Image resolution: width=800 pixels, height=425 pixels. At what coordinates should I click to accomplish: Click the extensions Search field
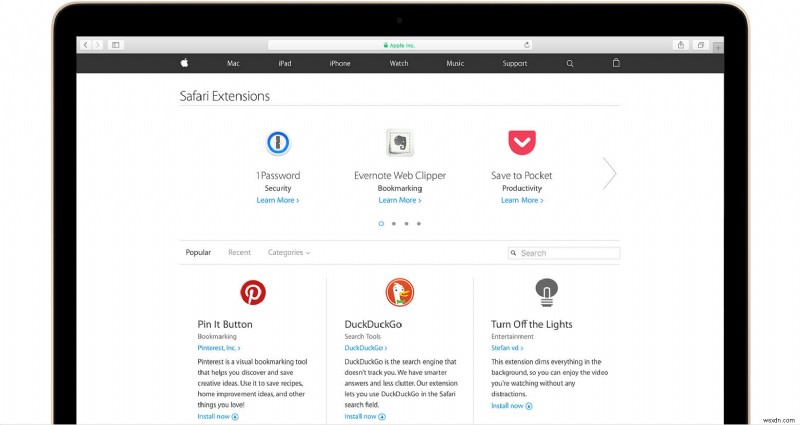566,253
